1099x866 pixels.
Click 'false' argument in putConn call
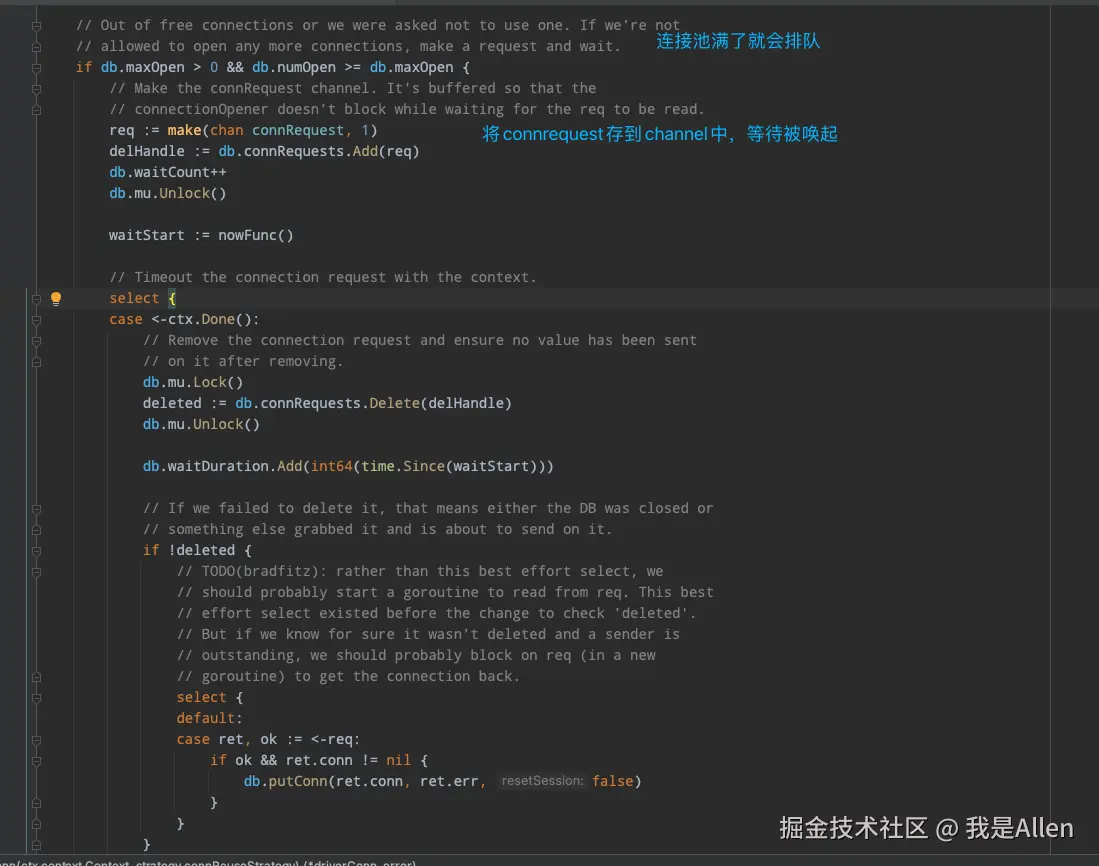point(613,781)
